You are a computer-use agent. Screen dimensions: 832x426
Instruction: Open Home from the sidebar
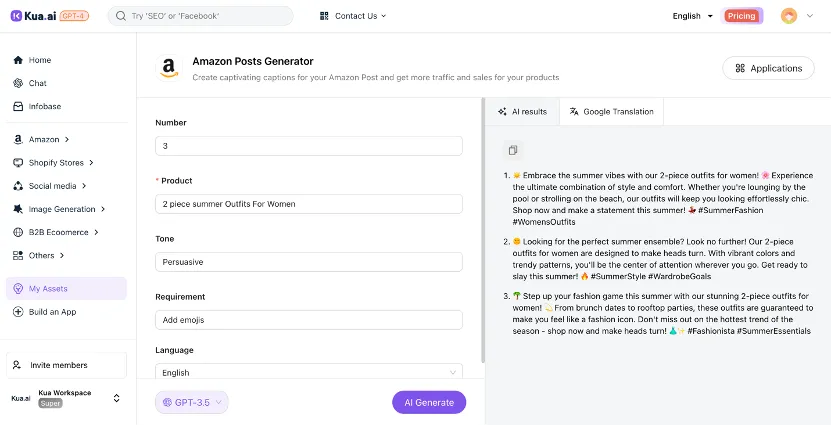coord(40,60)
